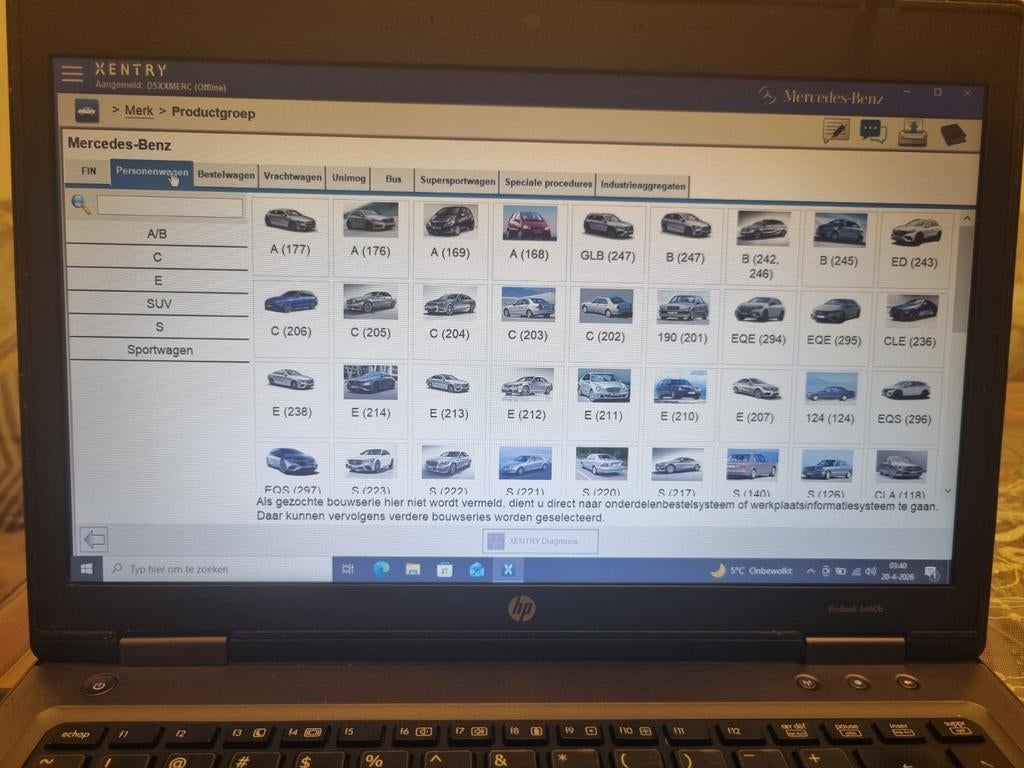Filter by A/B class category
This screenshot has height=768, width=1024.
(157, 234)
